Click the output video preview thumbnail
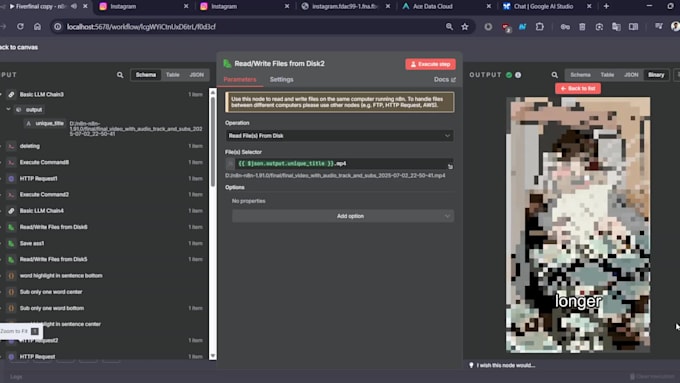The image size is (680, 383). click(x=578, y=224)
